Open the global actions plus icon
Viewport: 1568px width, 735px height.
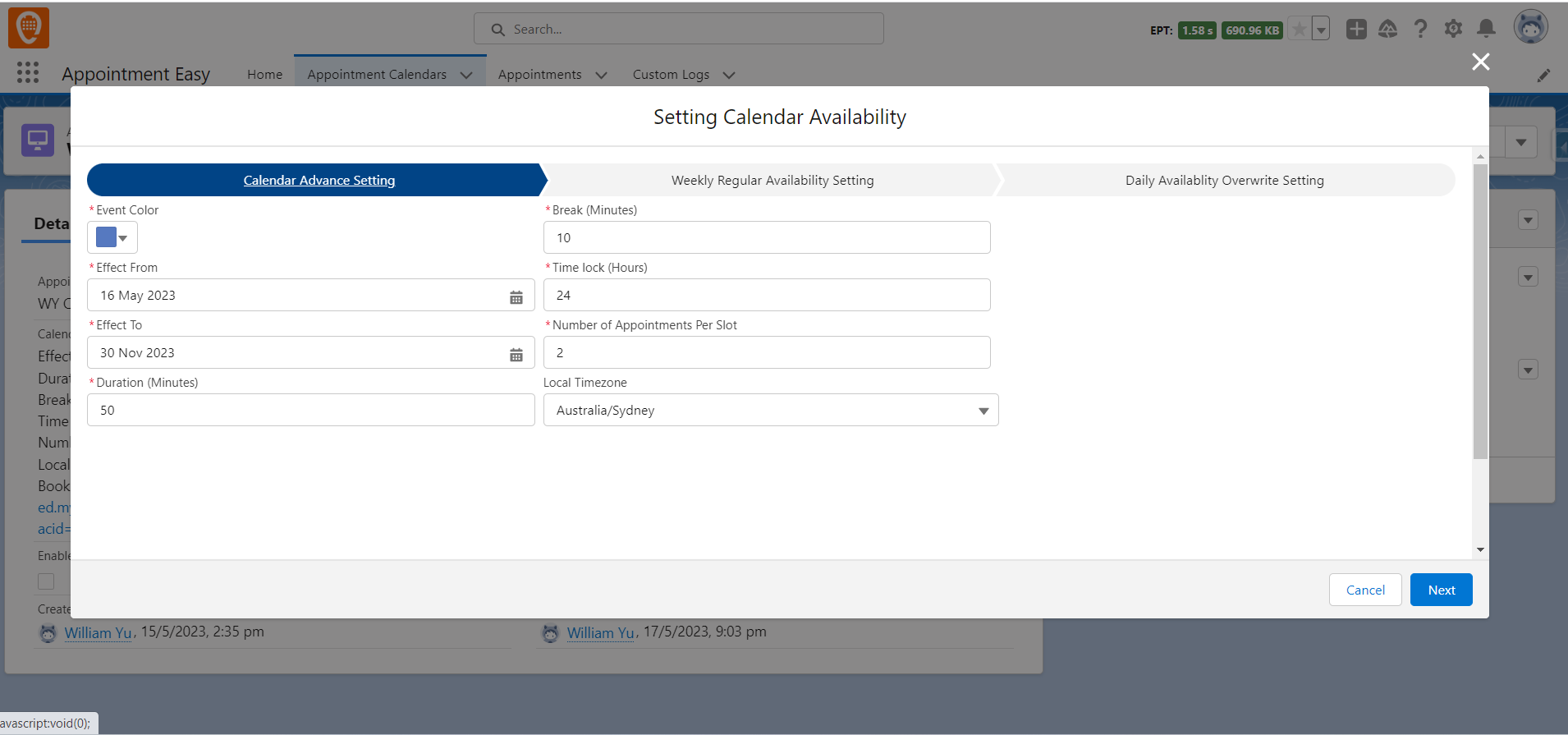1356,29
